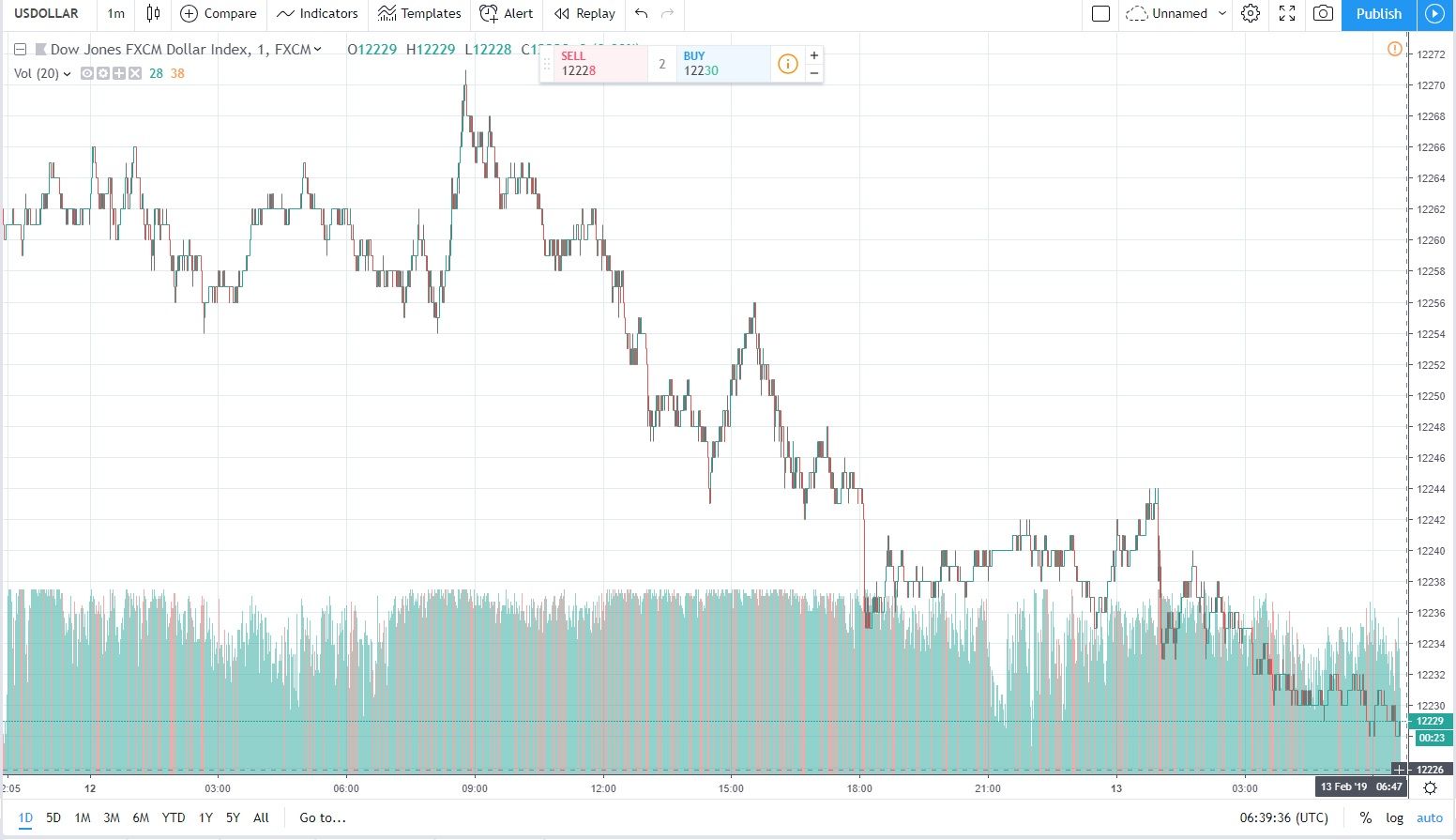
Task: Select the 3M date range tab
Action: click(x=112, y=817)
